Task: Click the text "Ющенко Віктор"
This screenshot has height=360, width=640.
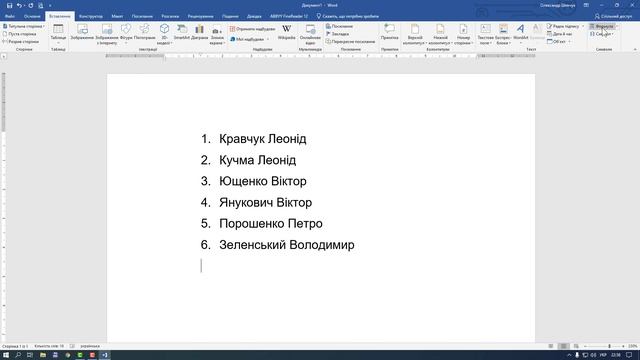Action: coord(263,181)
